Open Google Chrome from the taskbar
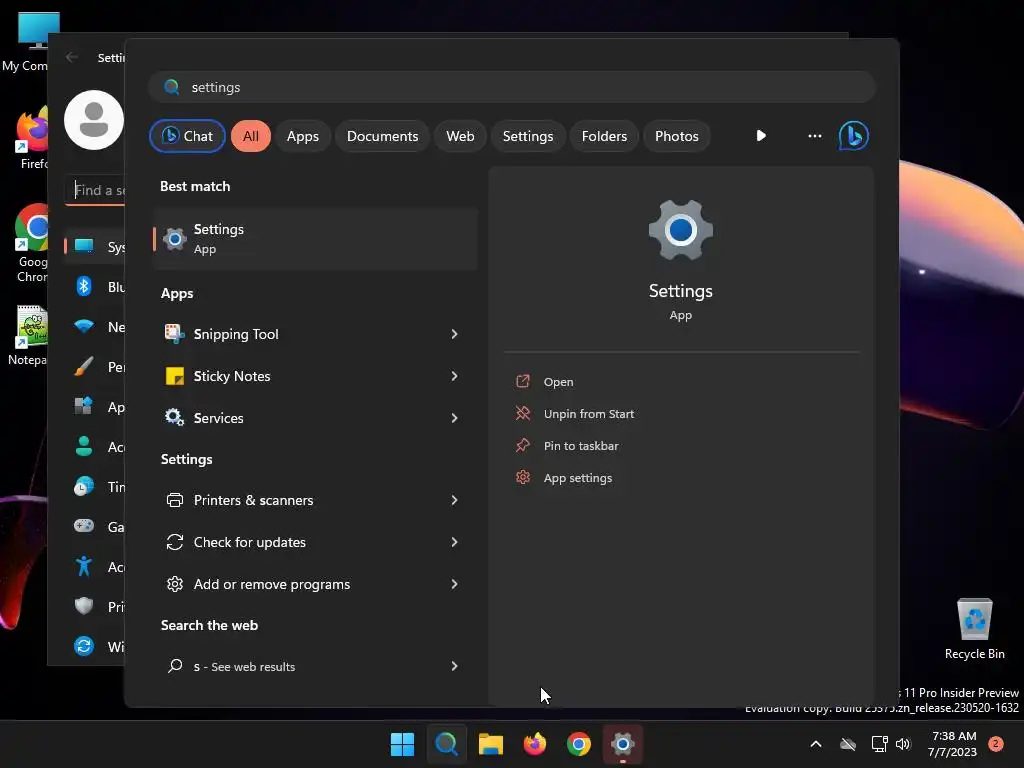The width and height of the screenshot is (1024, 768). [579, 744]
